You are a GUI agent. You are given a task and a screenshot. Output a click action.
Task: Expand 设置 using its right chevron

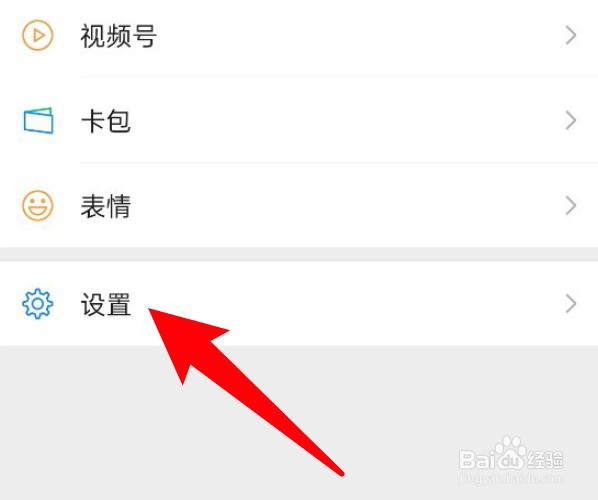click(571, 304)
